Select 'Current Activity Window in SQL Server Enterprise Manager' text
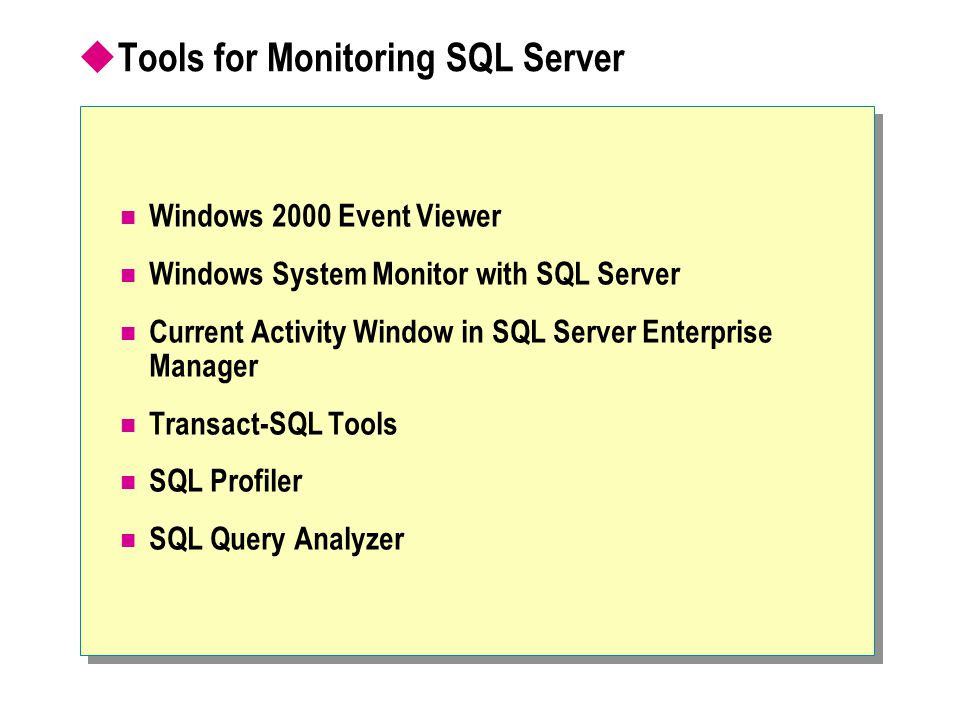The image size is (960, 720). tap(460, 349)
